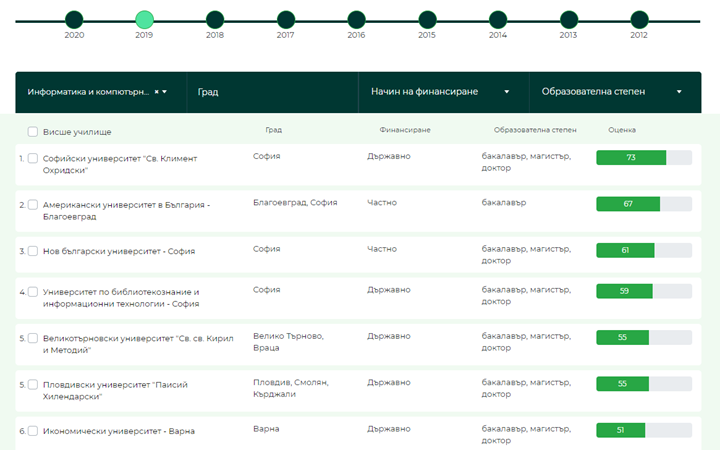720x450 pixels.
Task: Clear the Информатика field filter with ×
Action: tap(156, 92)
